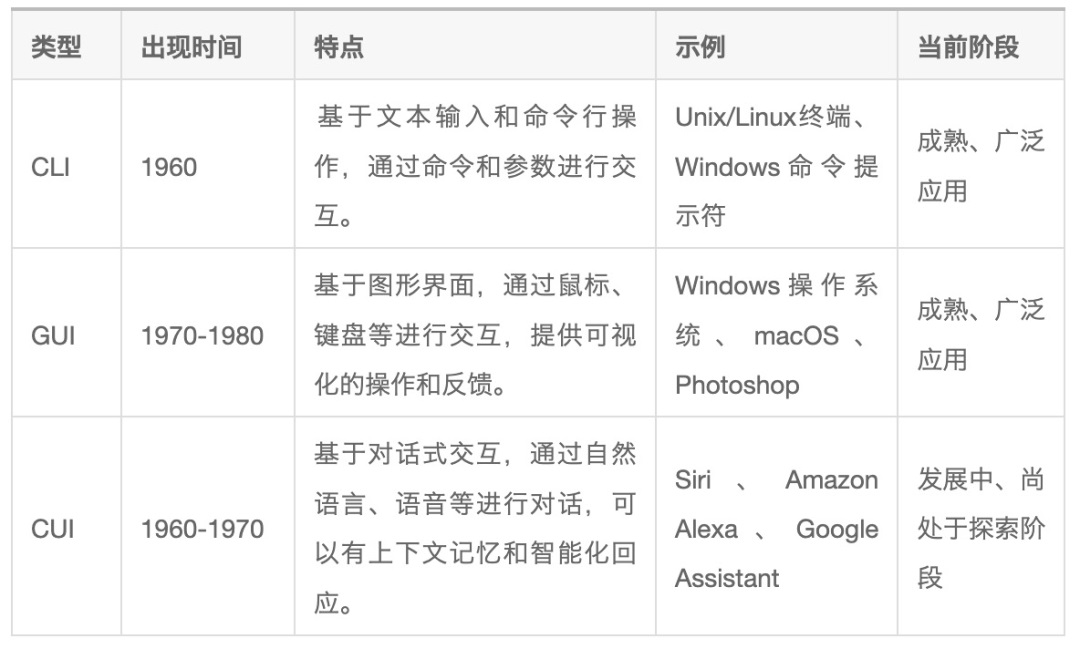Click the CUI type cell

coord(54,528)
